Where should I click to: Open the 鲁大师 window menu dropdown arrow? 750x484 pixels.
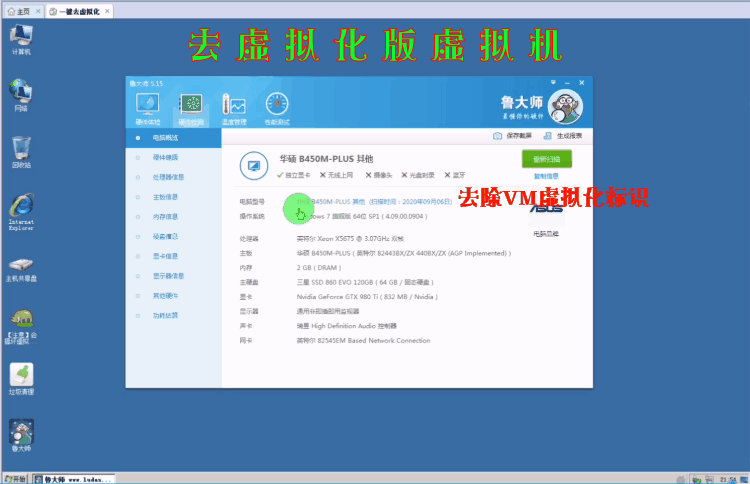[553, 82]
